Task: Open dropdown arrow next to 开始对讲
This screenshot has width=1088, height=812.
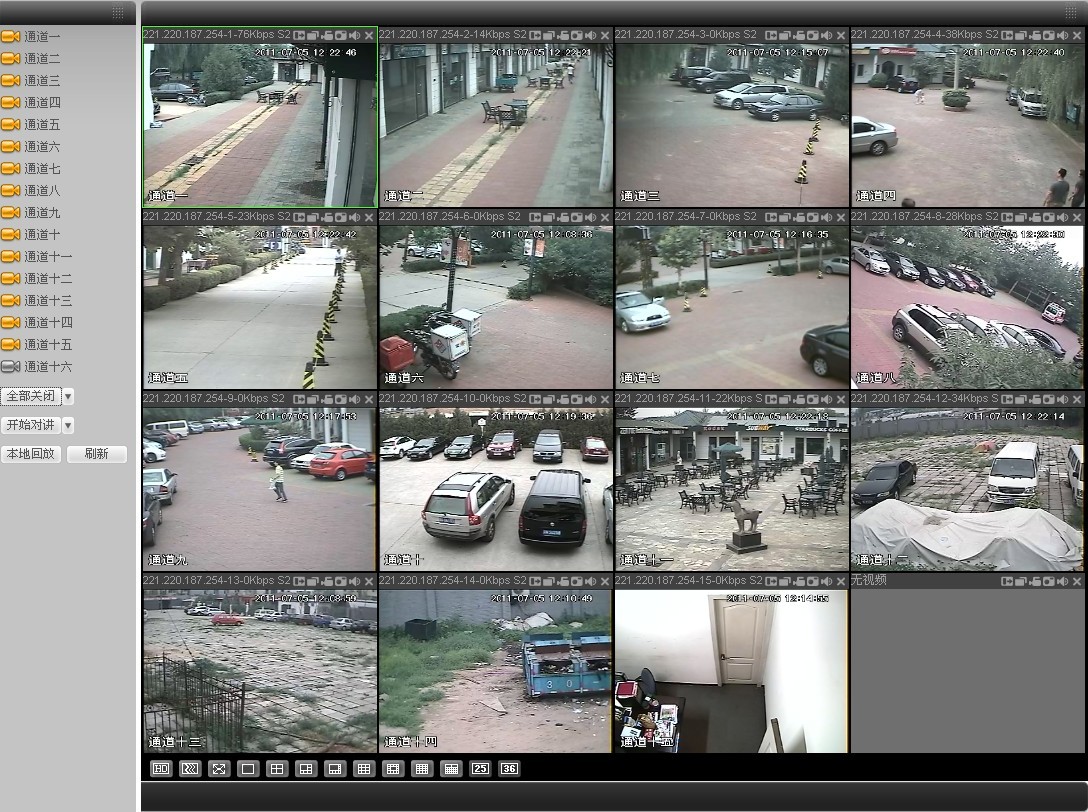Action: (68, 426)
